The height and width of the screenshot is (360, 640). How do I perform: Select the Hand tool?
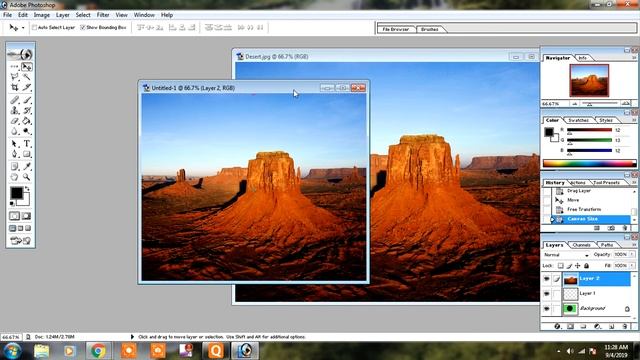click(15, 177)
